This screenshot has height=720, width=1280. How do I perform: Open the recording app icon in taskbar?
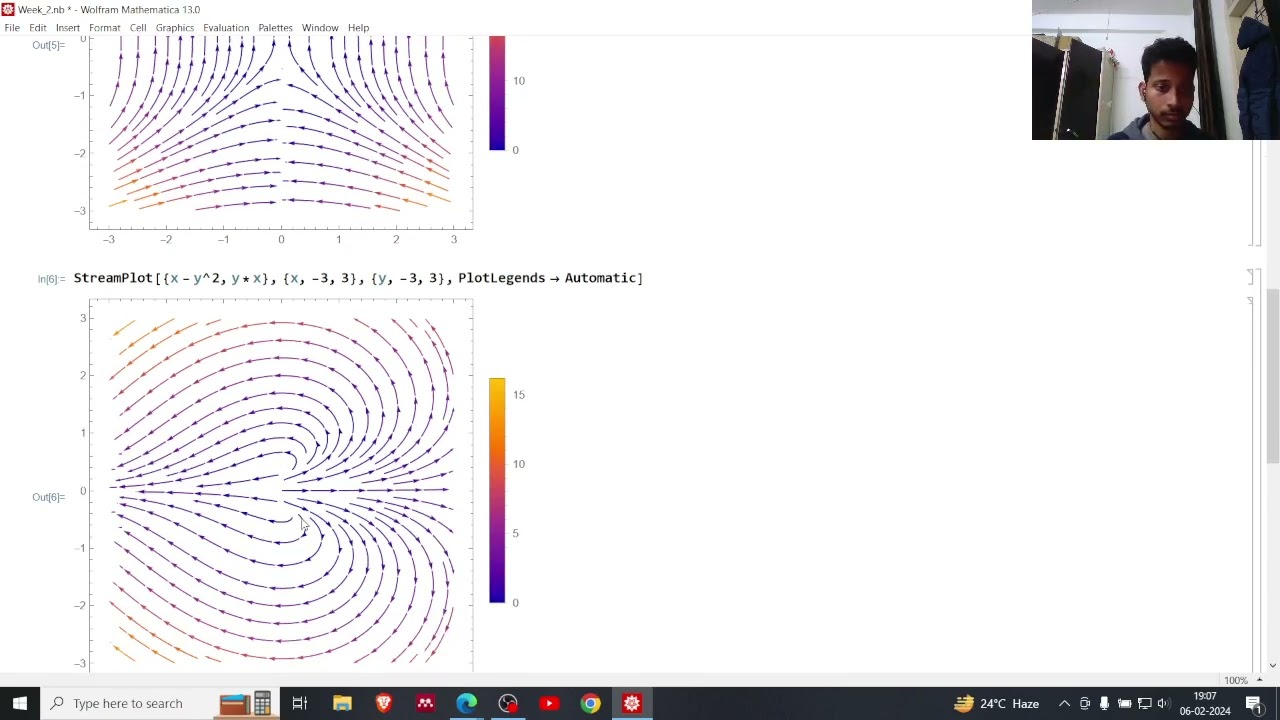[508, 703]
